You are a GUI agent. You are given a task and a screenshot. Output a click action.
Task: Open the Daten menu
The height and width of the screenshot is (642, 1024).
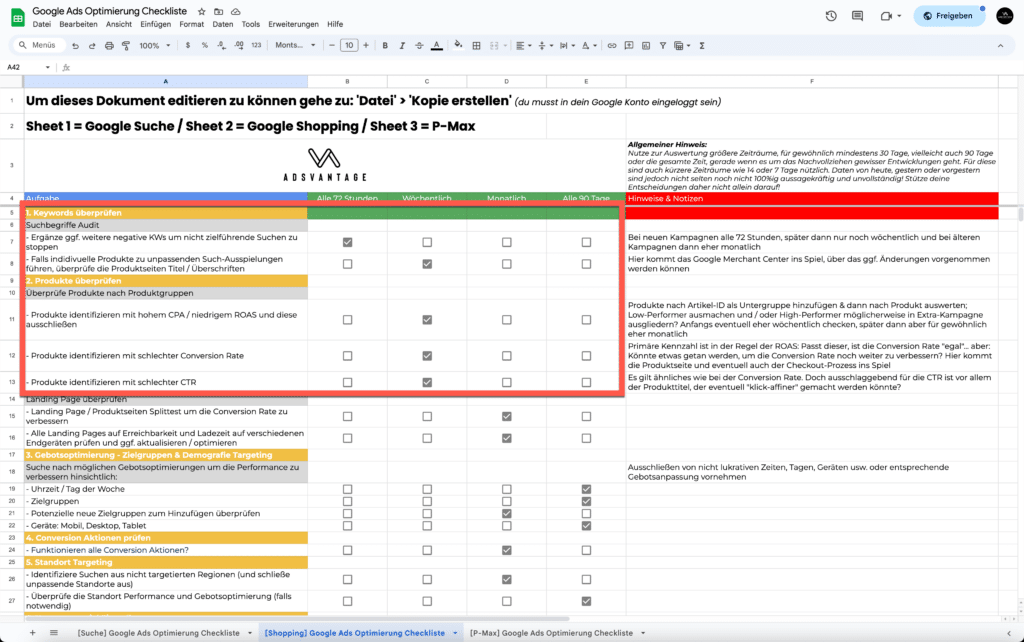[223, 24]
